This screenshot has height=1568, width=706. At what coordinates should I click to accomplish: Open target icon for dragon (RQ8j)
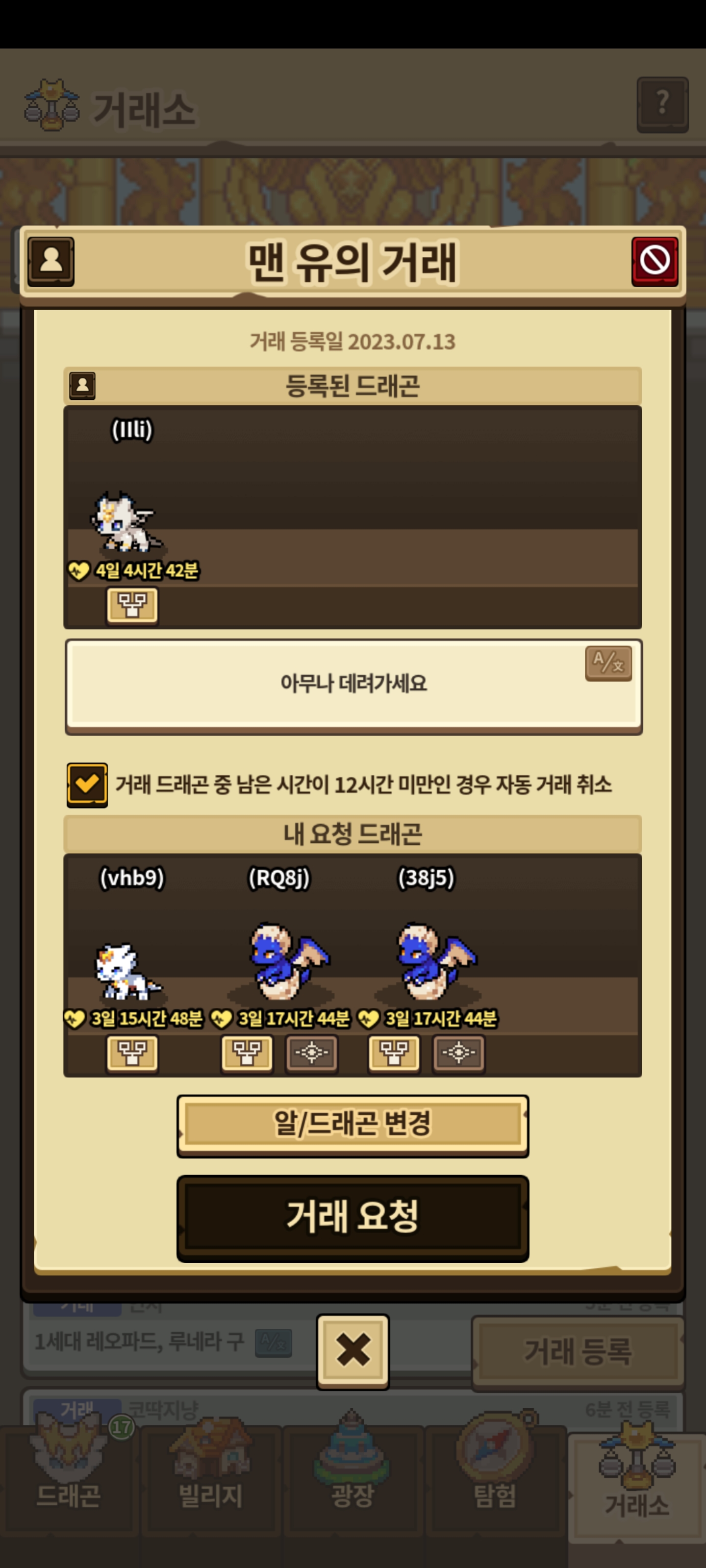312,1053
